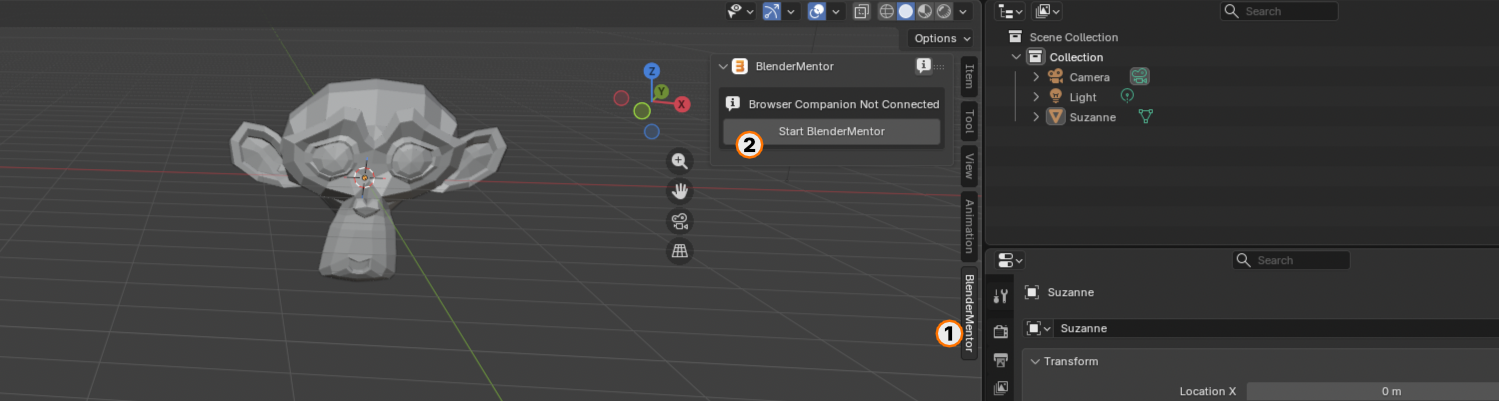Toggle viewport gizmos display
This screenshot has width=1499, height=401.
(x=772, y=11)
